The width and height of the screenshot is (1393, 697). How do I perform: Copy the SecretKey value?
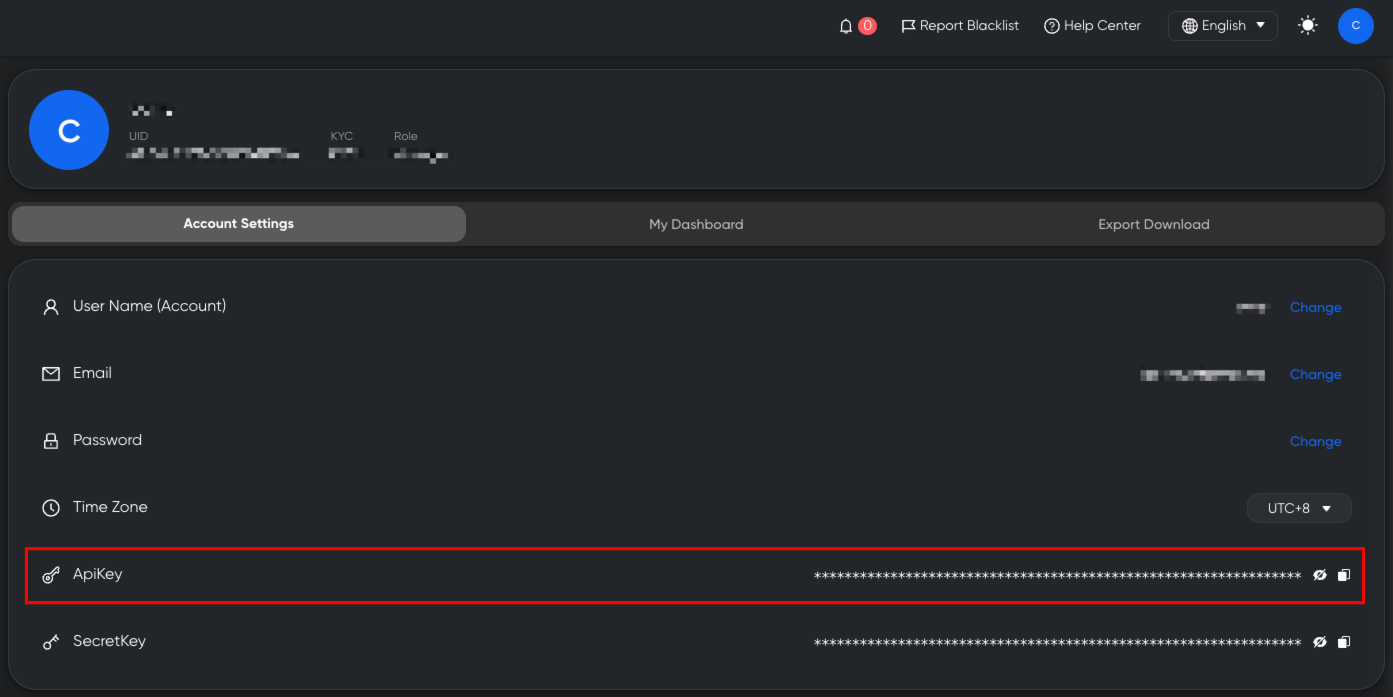1343,642
